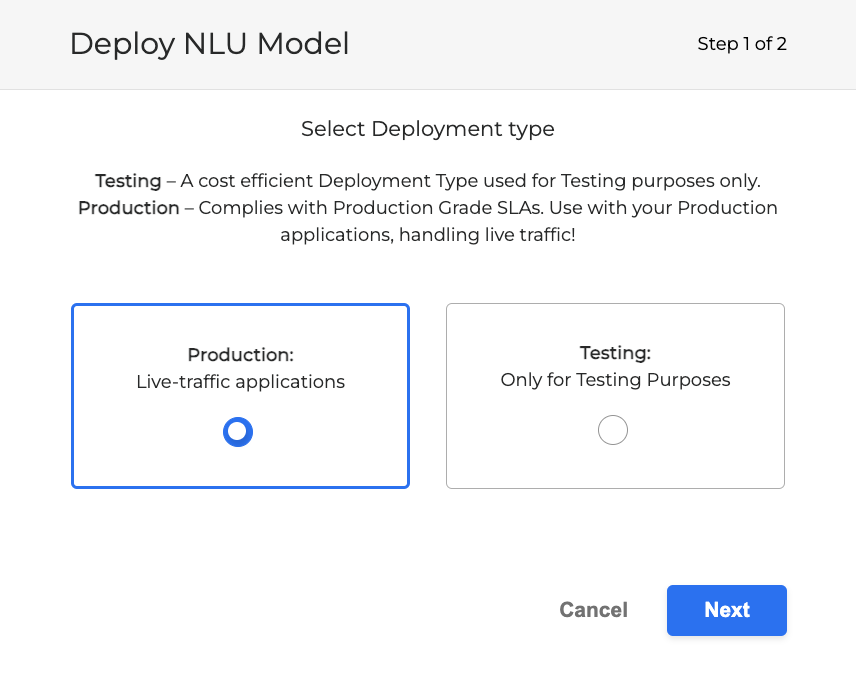Click the Step 1 of 2 indicator

click(x=742, y=44)
